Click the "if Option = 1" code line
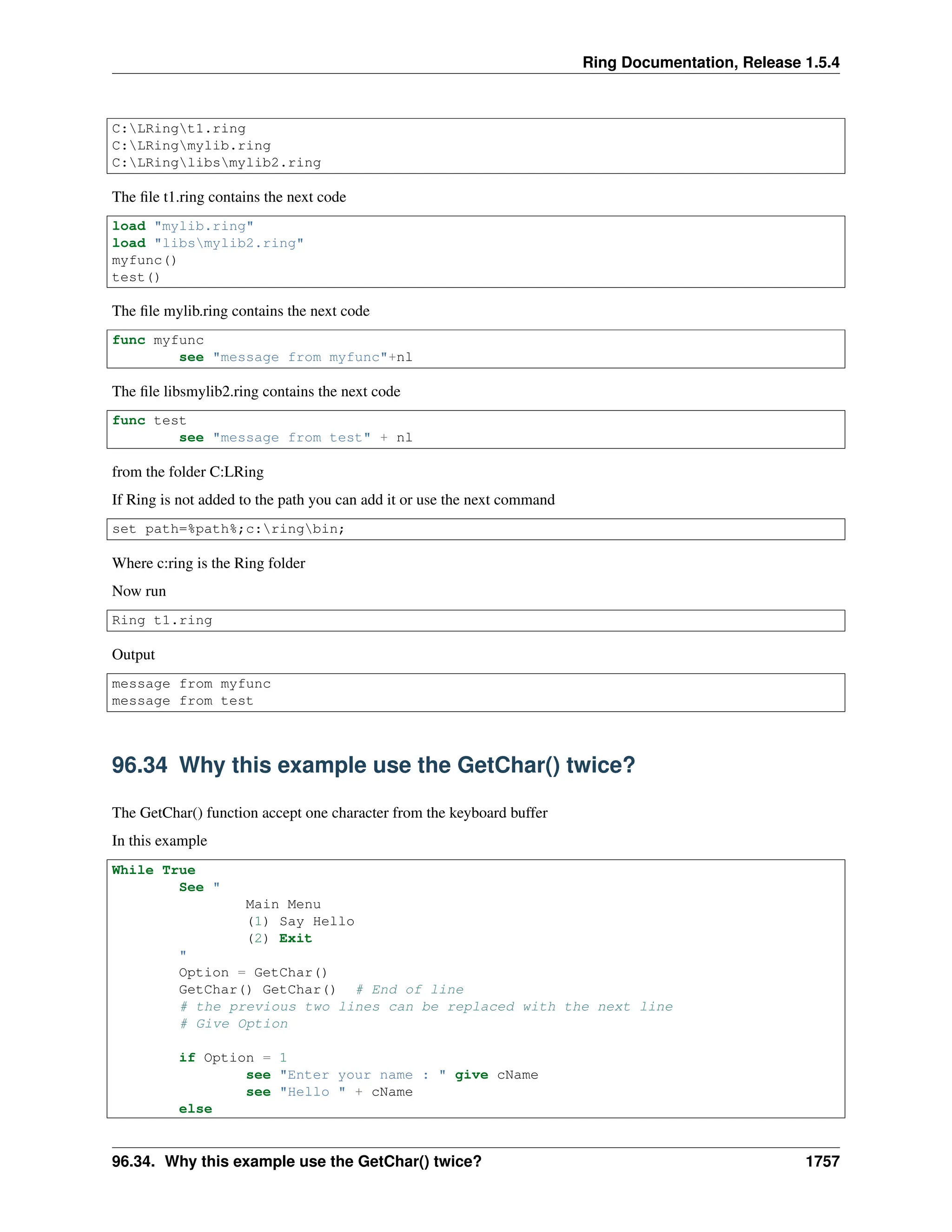952x1232 pixels. point(233,1058)
